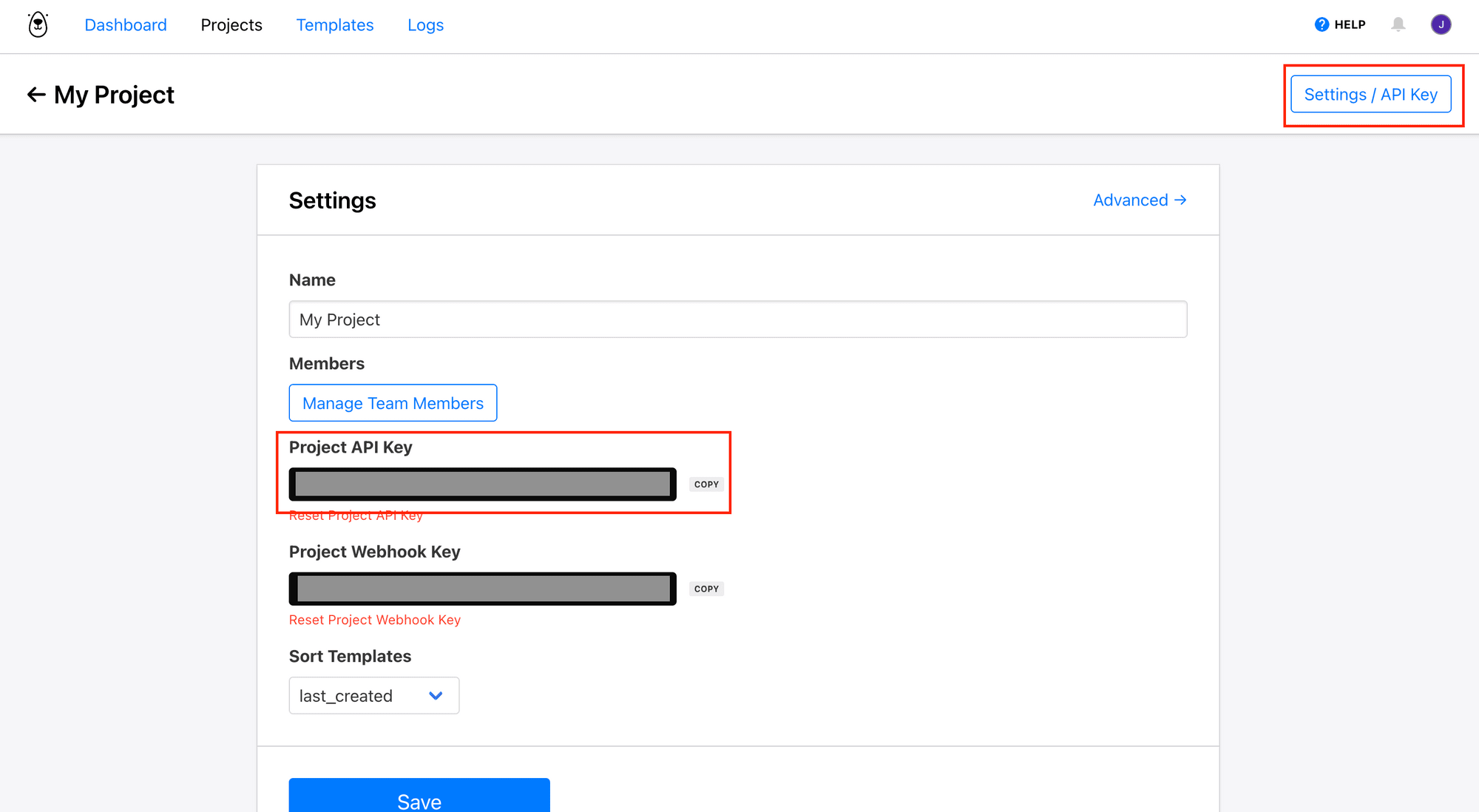Click the Help question mark icon
Screen dimensions: 1479x812
click(x=1321, y=24)
